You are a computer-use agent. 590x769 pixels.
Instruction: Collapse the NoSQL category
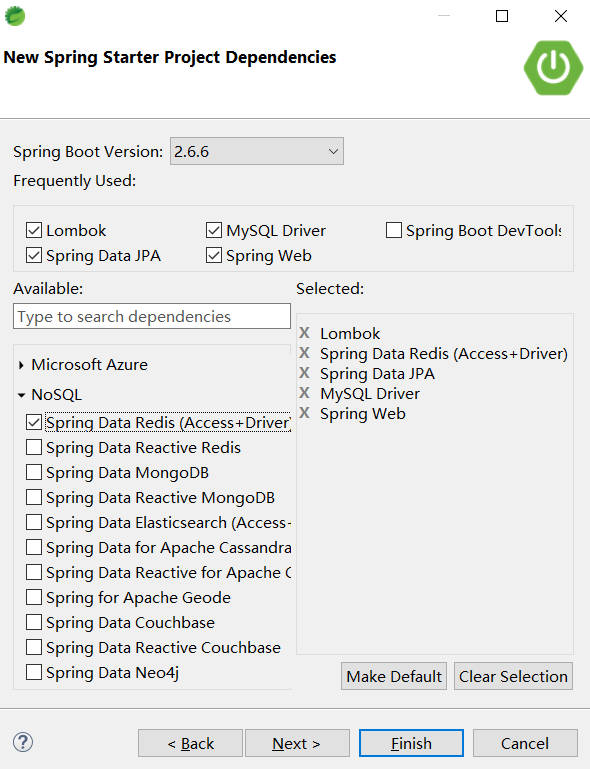(21, 395)
